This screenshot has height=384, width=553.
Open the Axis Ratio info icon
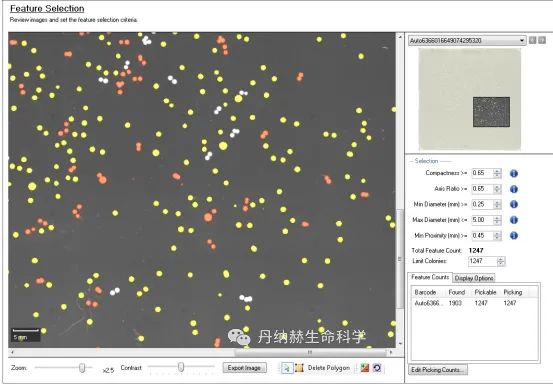[514, 189]
